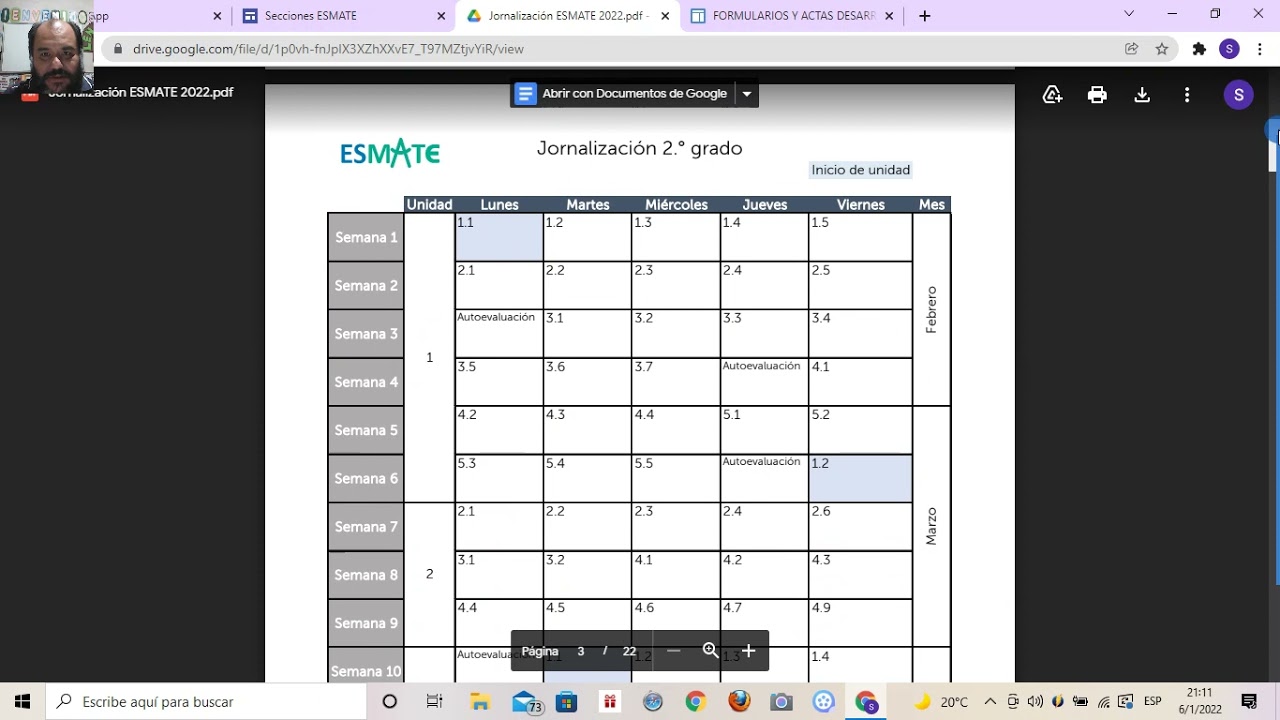The width and height of the screenshot is (1280, 720).
Task: Open the Mail app with 73 badge
Action: tap(526, 702)
